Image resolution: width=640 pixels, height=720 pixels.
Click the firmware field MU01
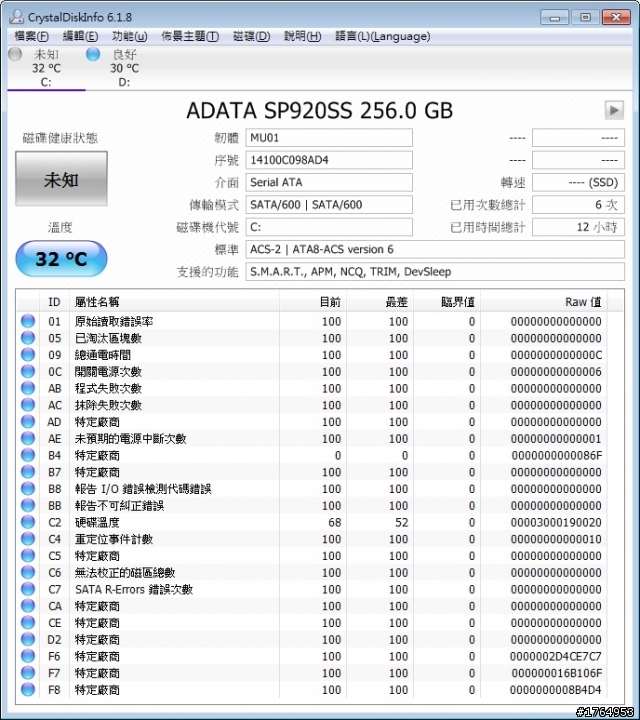(329, 138)
